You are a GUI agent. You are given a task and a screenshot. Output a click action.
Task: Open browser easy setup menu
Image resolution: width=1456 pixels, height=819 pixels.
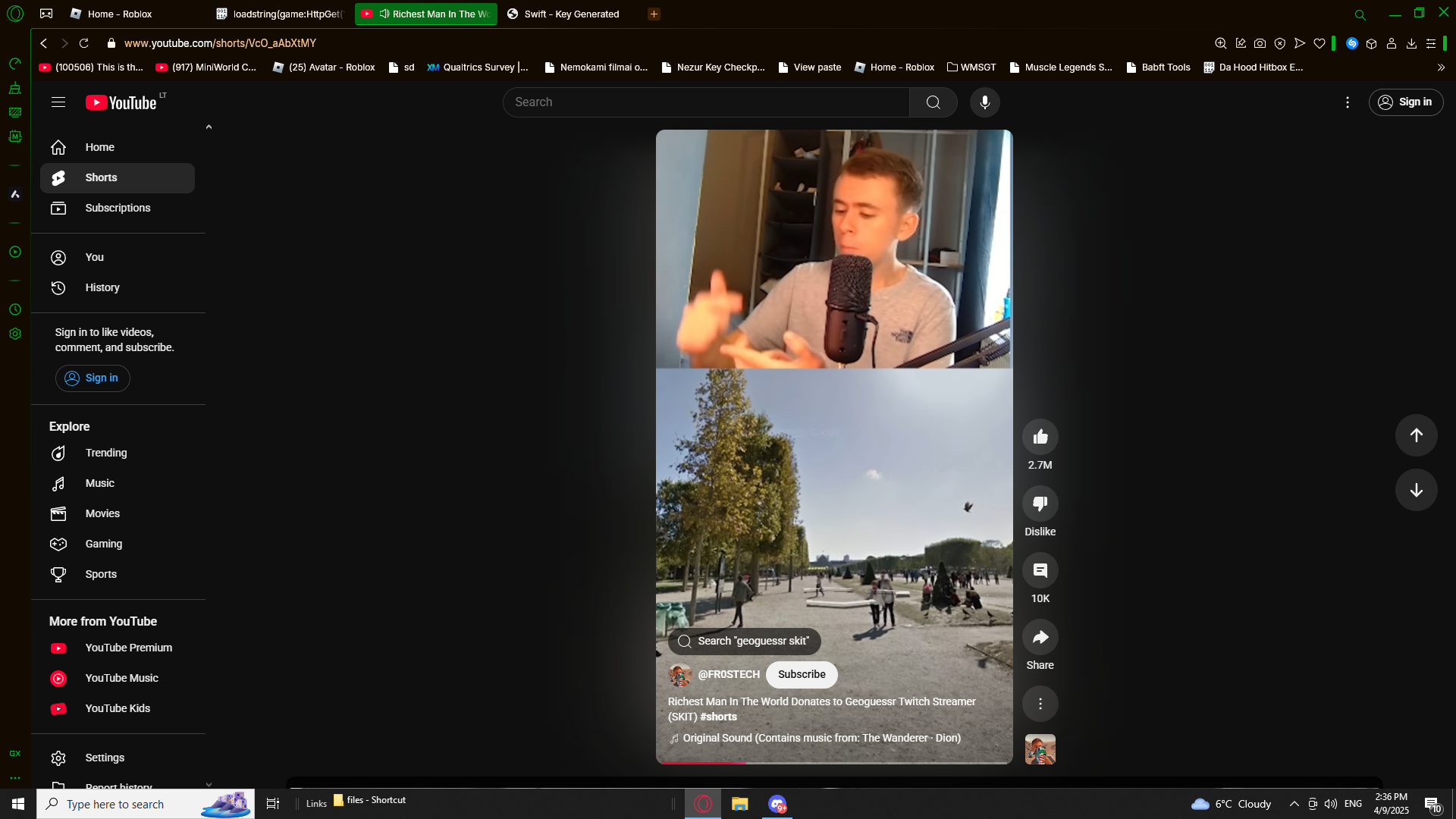tap(1431, 43)
